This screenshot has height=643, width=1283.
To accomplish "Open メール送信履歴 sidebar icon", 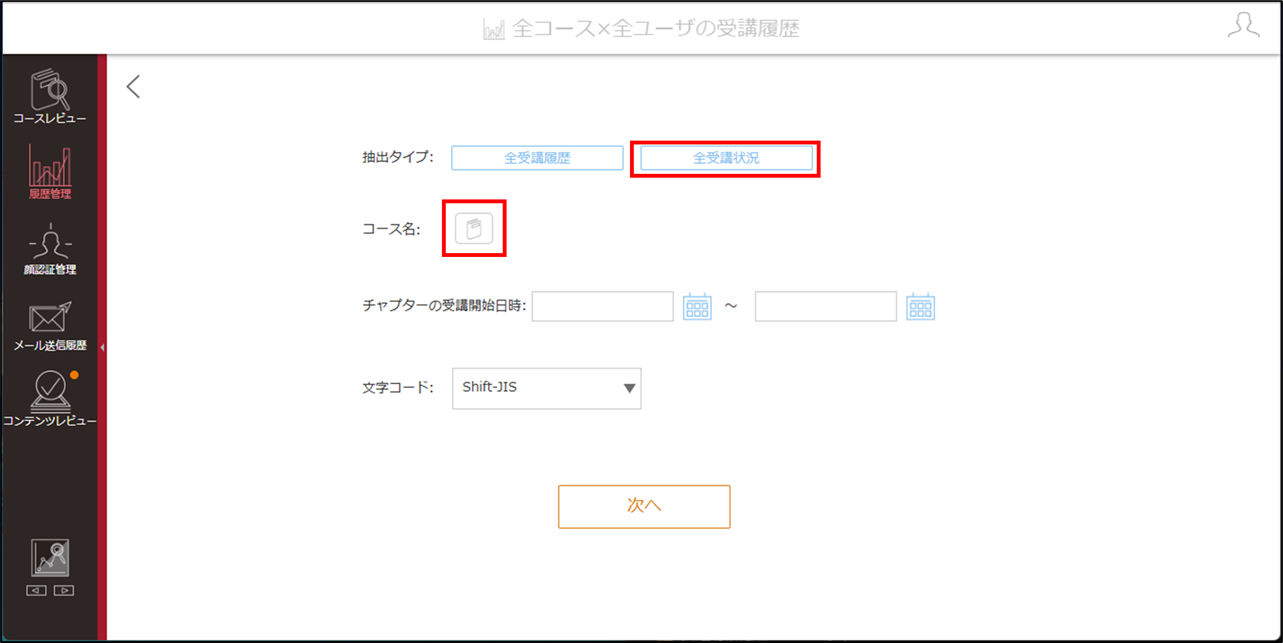I will point(49,325).
